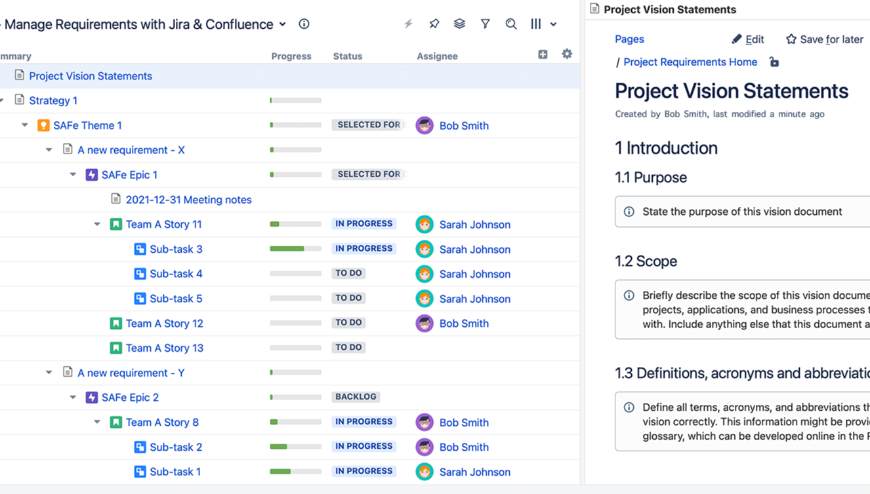Click the Edit page button
The width and height of the screenshot is (870, 494).
tap(747, 39)
